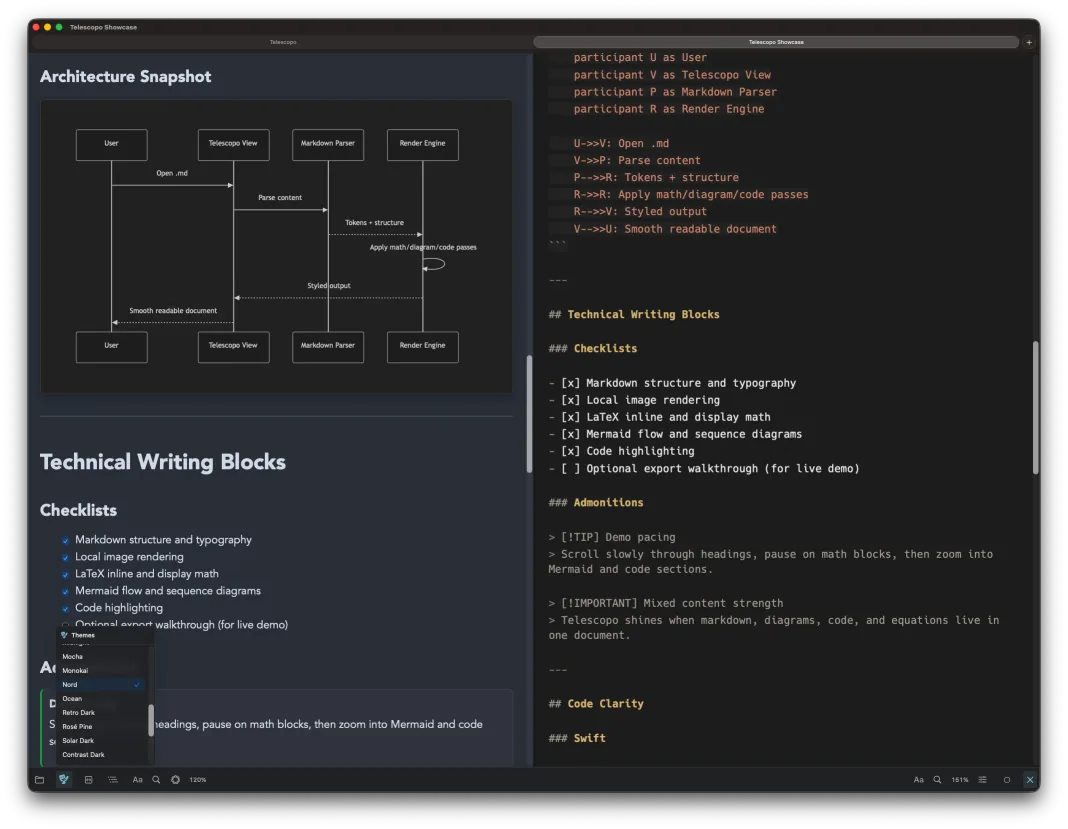The image size is (1068, 829).
Task: Click the 'U->>V: Open .md' code line
Action: click(621, 143)
